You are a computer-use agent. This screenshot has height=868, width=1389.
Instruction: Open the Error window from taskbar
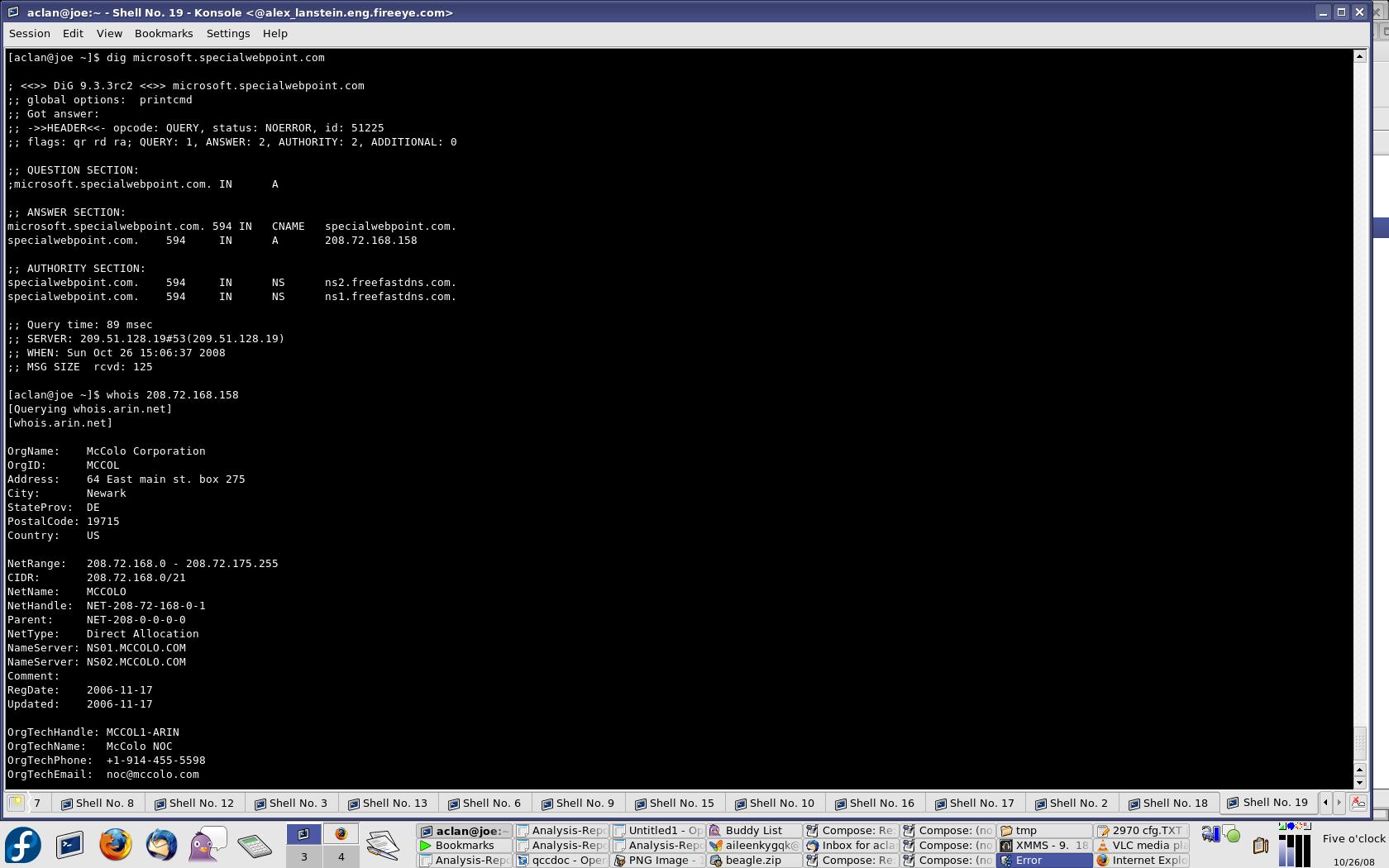1044,861
